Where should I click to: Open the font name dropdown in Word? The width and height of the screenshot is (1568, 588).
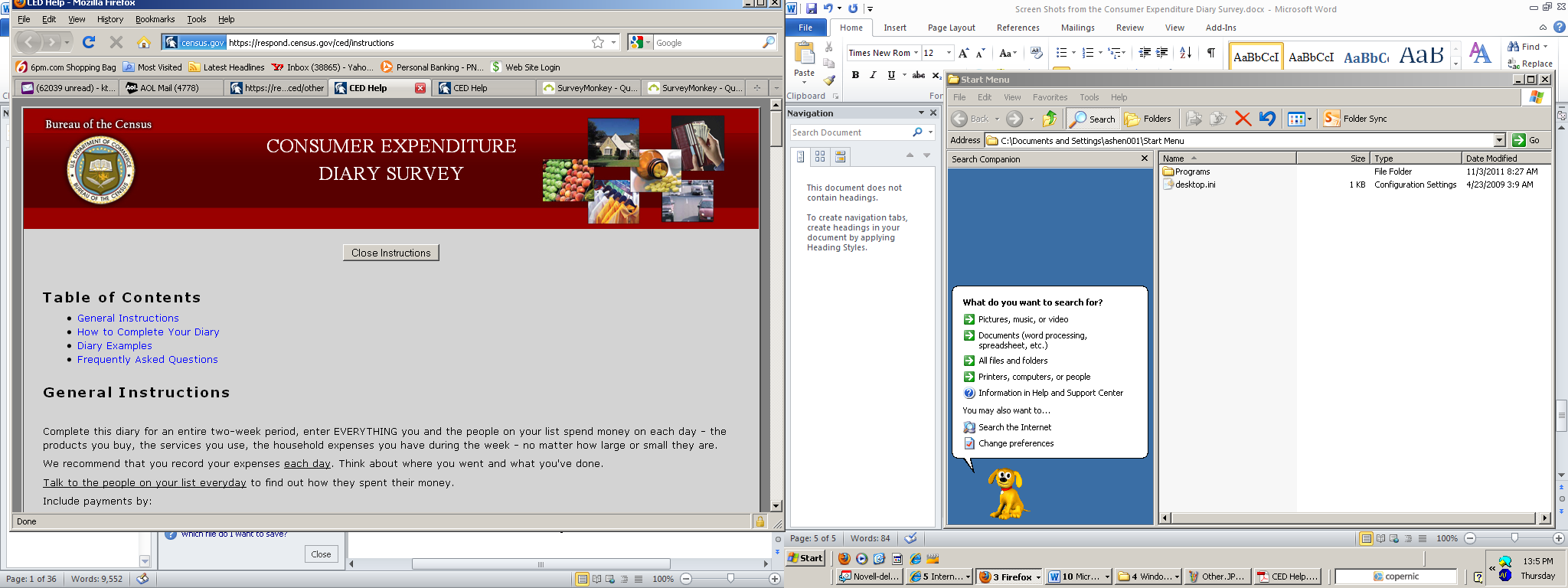coord(916,53)
